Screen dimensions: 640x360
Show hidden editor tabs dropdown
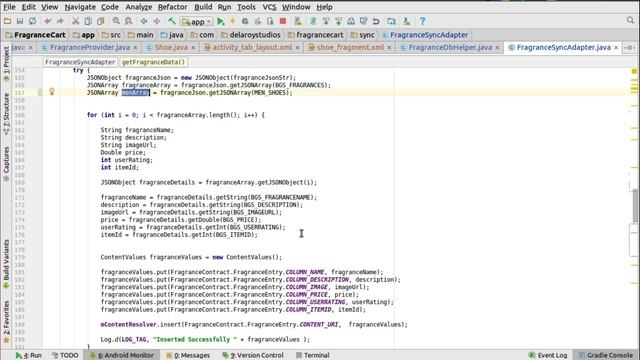point(629,48)
